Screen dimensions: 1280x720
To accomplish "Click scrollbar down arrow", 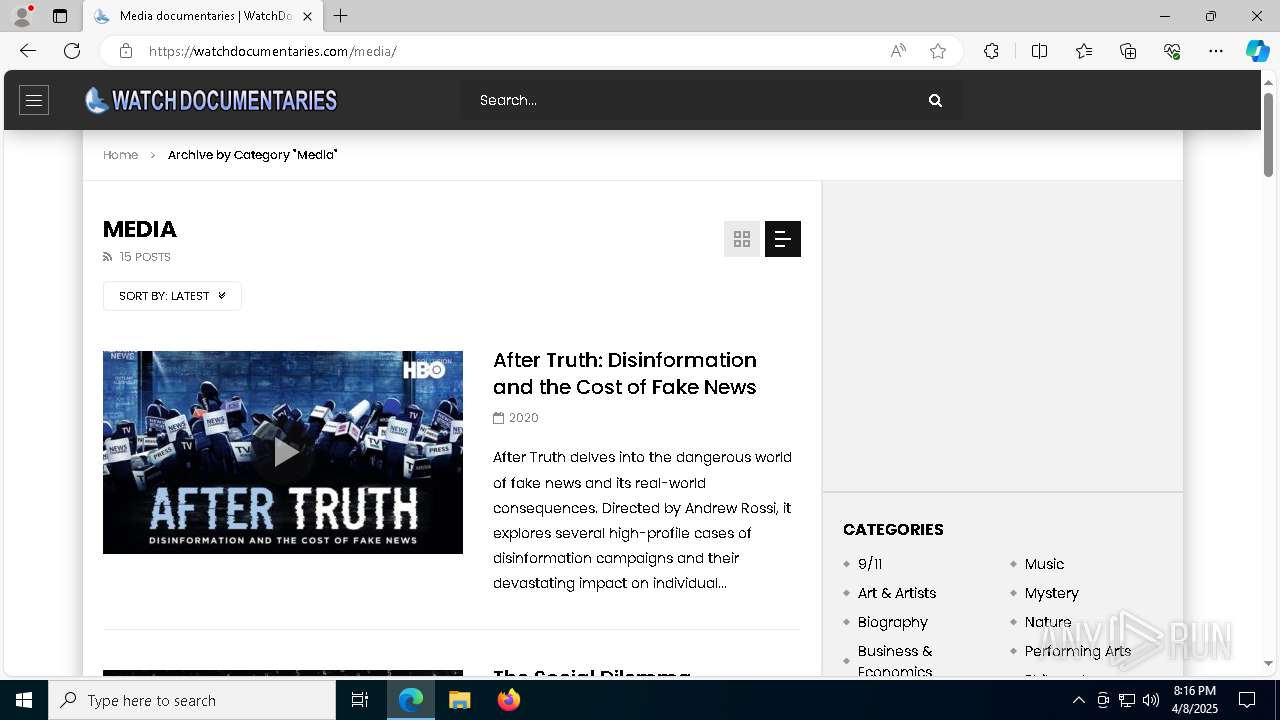I will coord(1268,663).
